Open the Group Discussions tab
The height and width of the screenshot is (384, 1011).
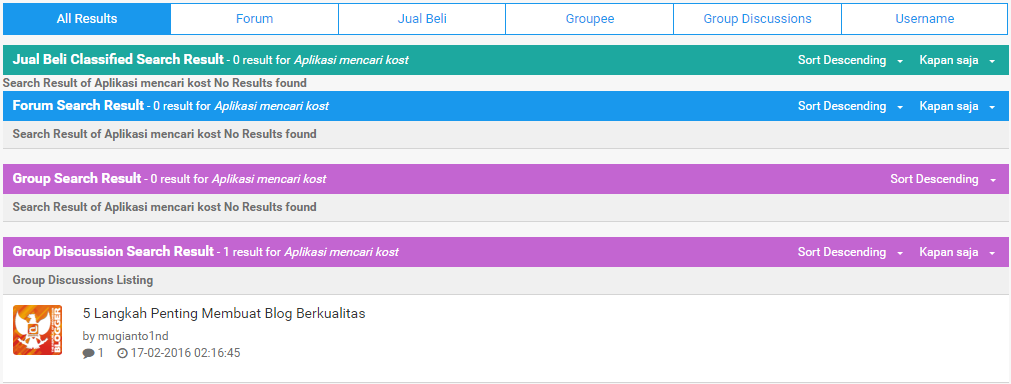[x=757, y=19]
